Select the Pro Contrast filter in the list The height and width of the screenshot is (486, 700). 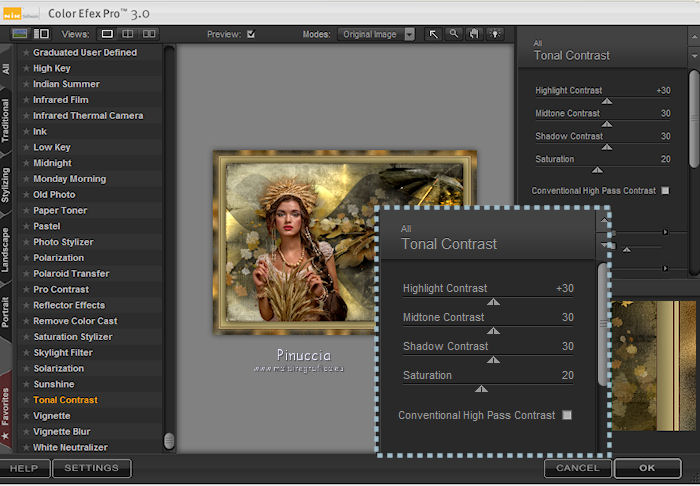coord(61,289)
